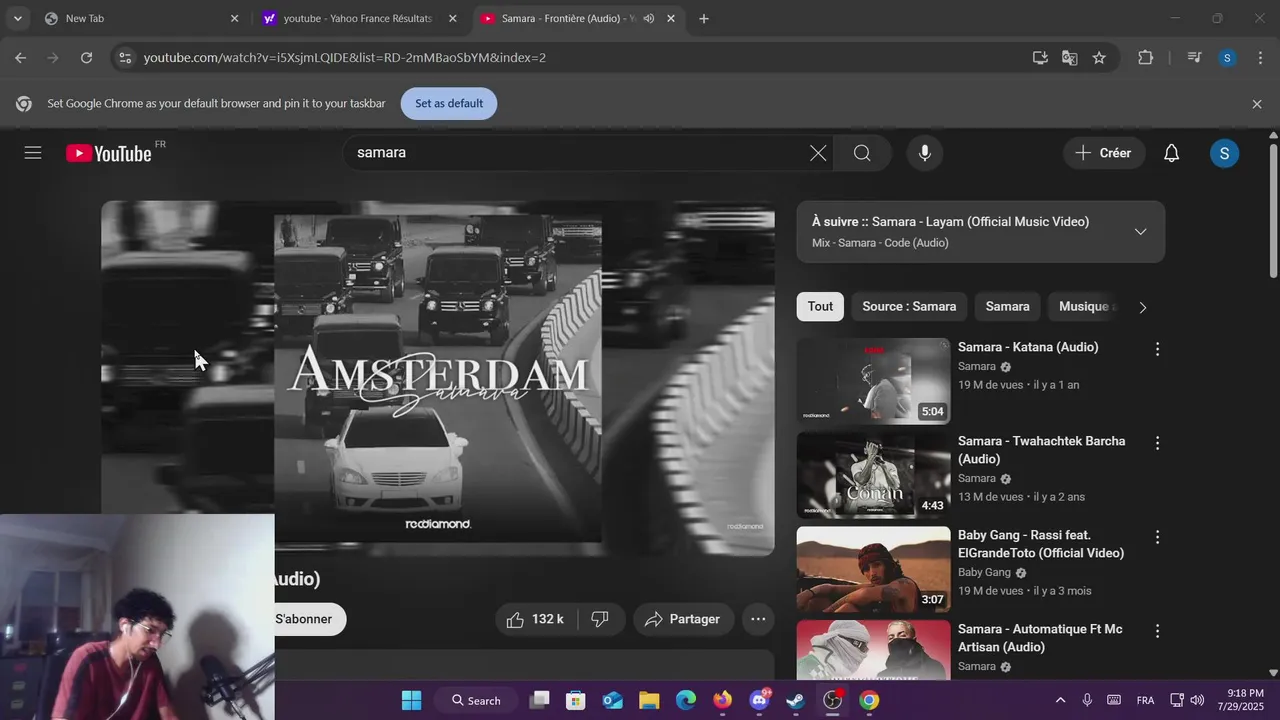
Task: Open Steam from the taskbar
Action: pyautogui.click(x=795, y=700)
